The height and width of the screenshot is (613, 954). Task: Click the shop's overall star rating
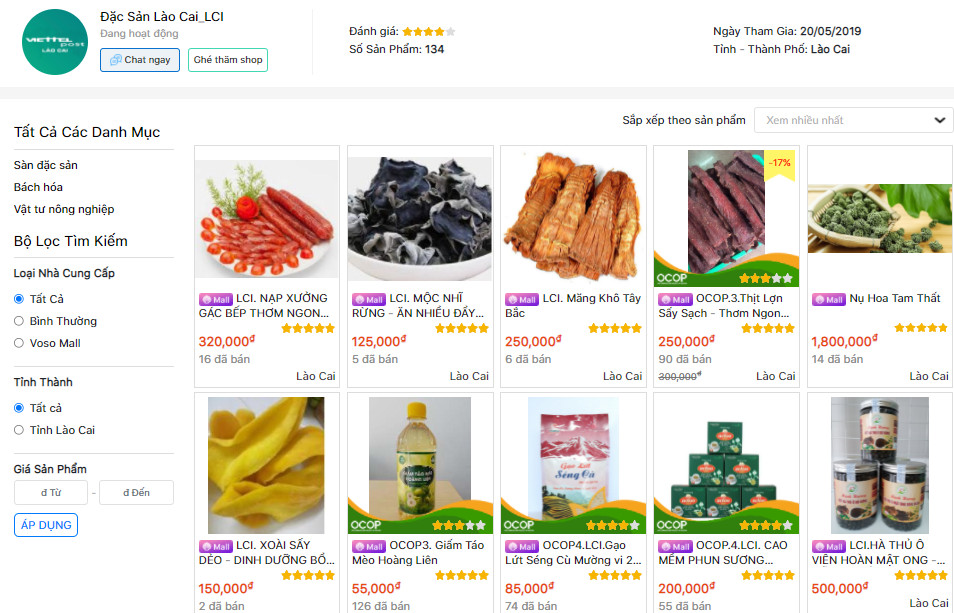pos(429,32)
